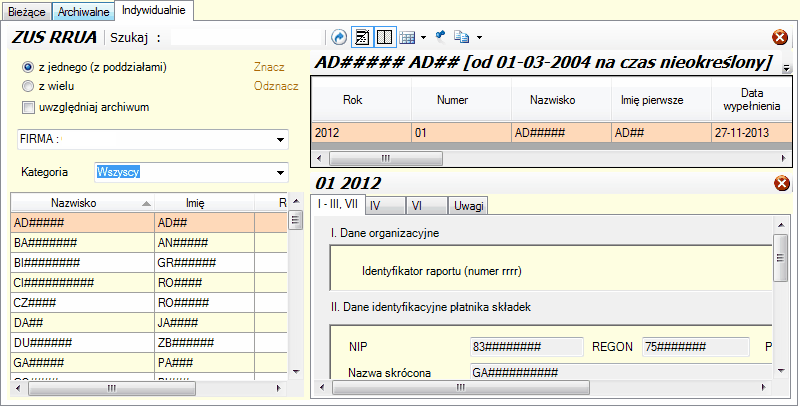Toggle the form view toolbar icon
Image resolution: width=800 pixels, height=407 pixels.
pyautogui.click(x=362, y=37)
